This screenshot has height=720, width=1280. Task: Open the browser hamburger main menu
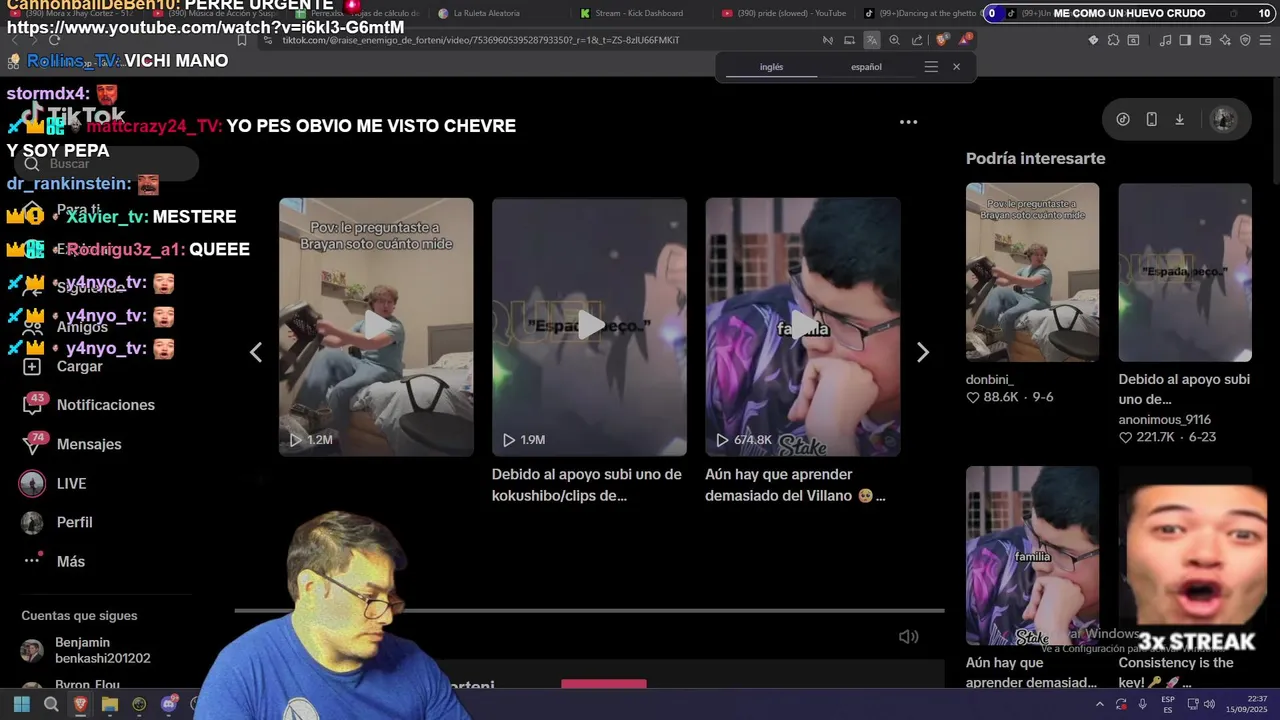pos(1264,40)
